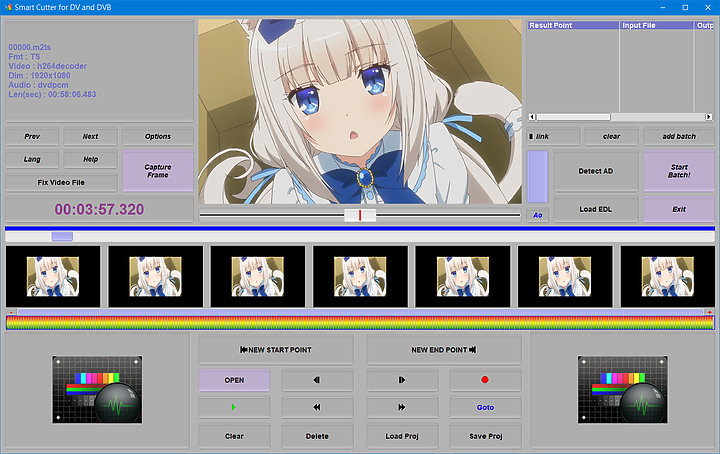Click the main video preview
The width and height of the screenshot is (720, 454).
(x=360, y=111)
